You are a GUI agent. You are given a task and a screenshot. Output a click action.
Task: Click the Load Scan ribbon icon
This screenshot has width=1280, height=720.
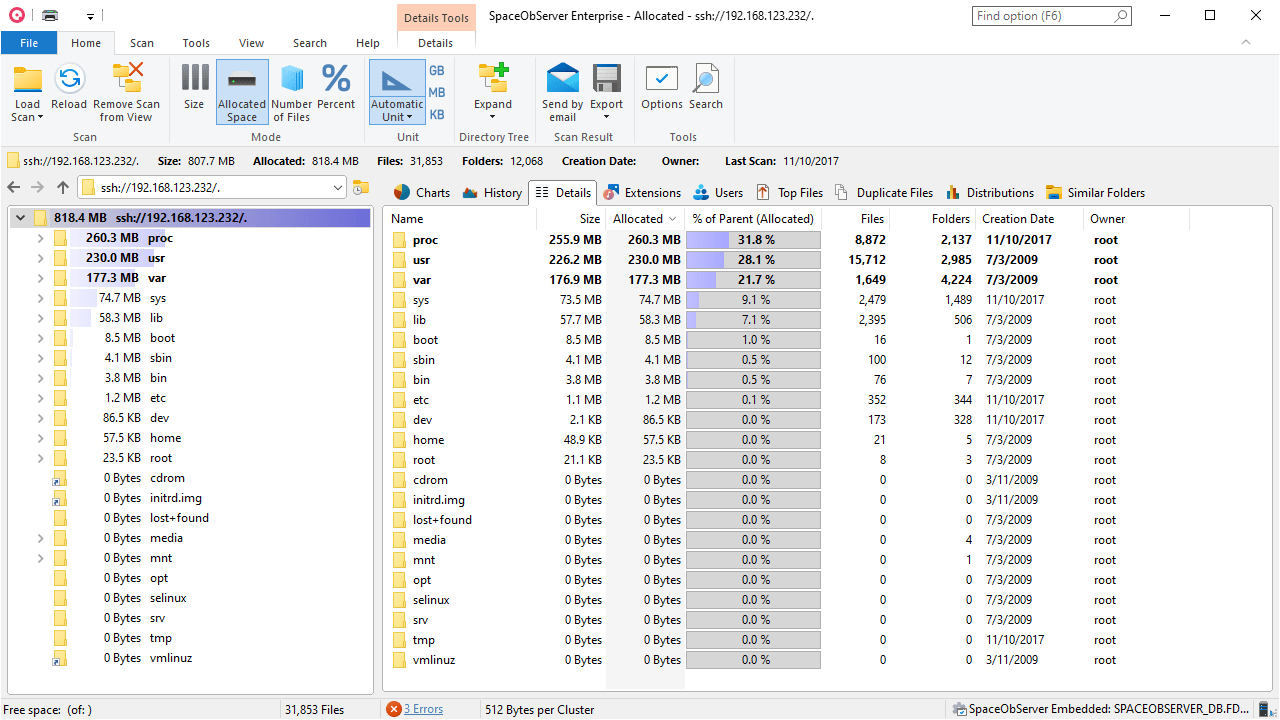click(27, 81)
